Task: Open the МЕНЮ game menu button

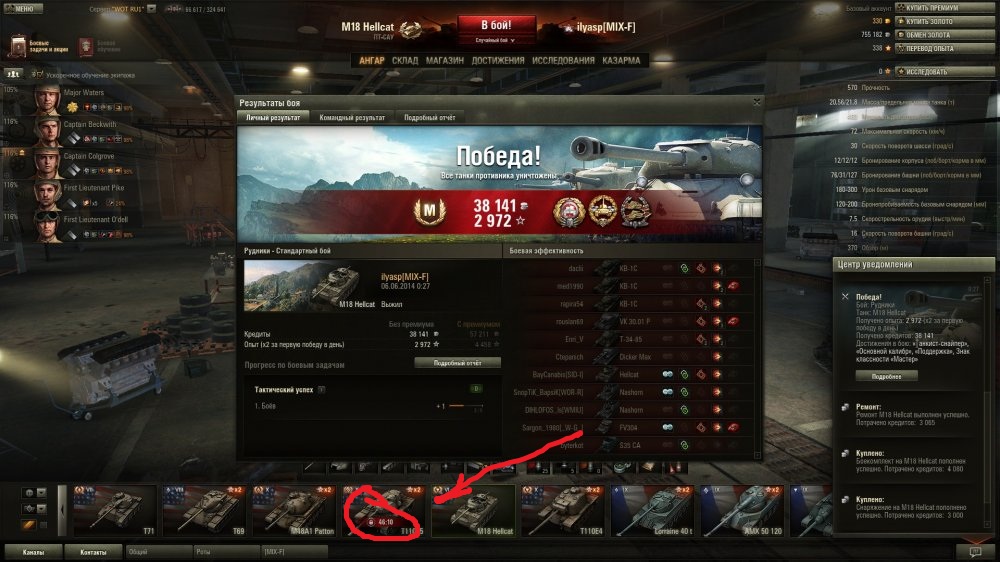Action: click(x=22, y=8)
